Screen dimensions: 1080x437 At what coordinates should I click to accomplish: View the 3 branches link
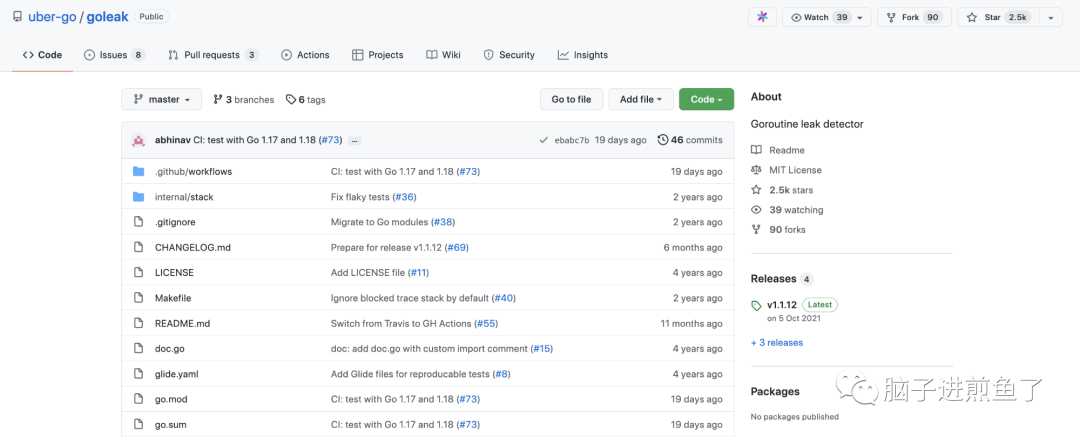pos(244,99)
